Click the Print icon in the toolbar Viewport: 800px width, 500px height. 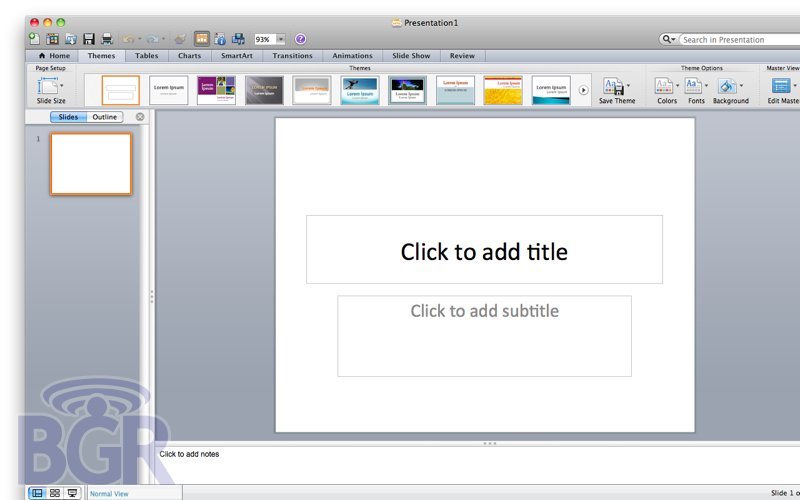[x=106, y=39]
